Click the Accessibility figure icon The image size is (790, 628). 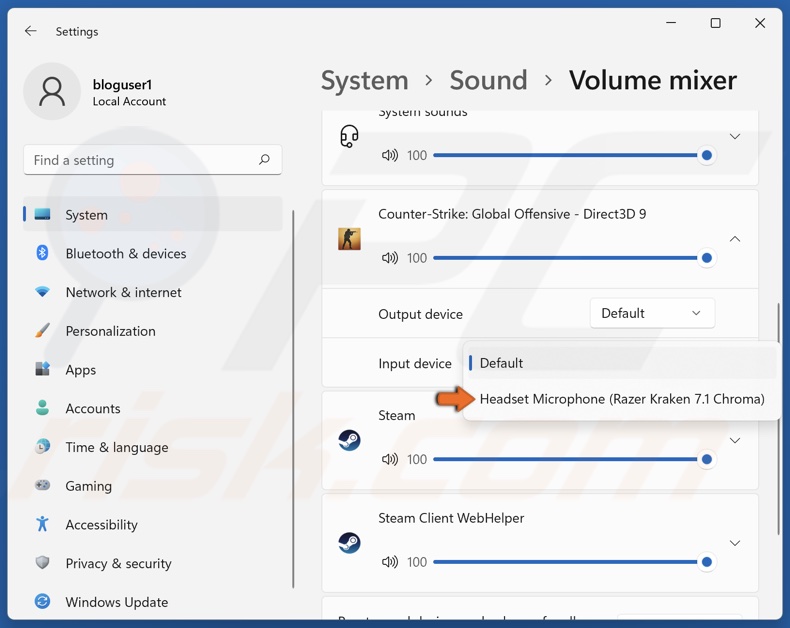click(42, 524)
